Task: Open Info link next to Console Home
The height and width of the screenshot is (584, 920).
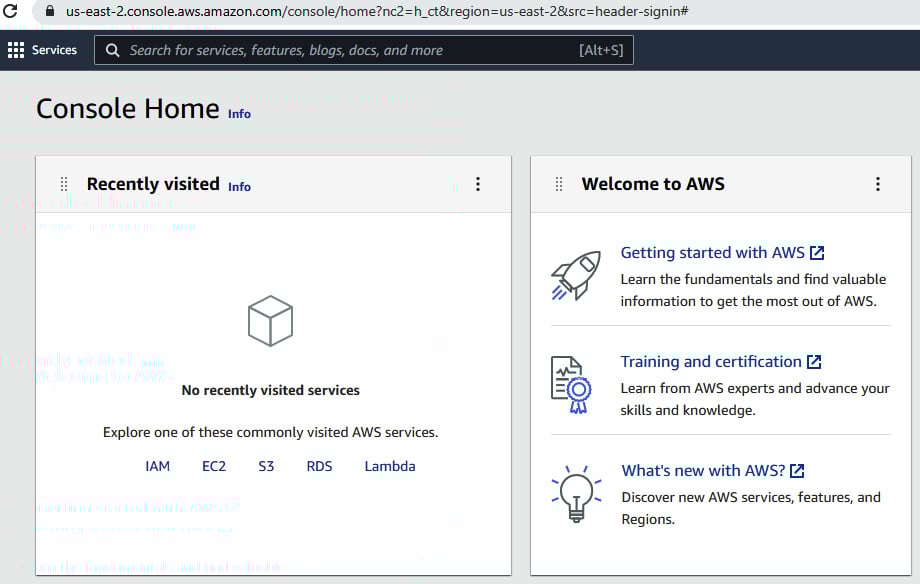Action: 239,114
